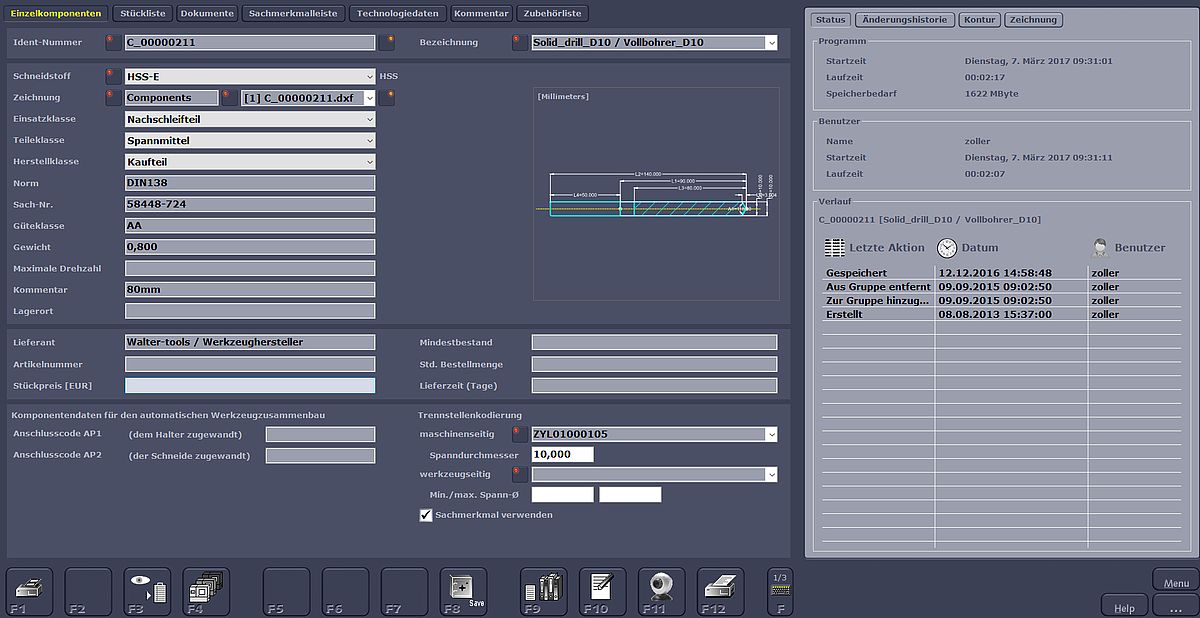Switch to the Stückliste tab

click(142, 14)
